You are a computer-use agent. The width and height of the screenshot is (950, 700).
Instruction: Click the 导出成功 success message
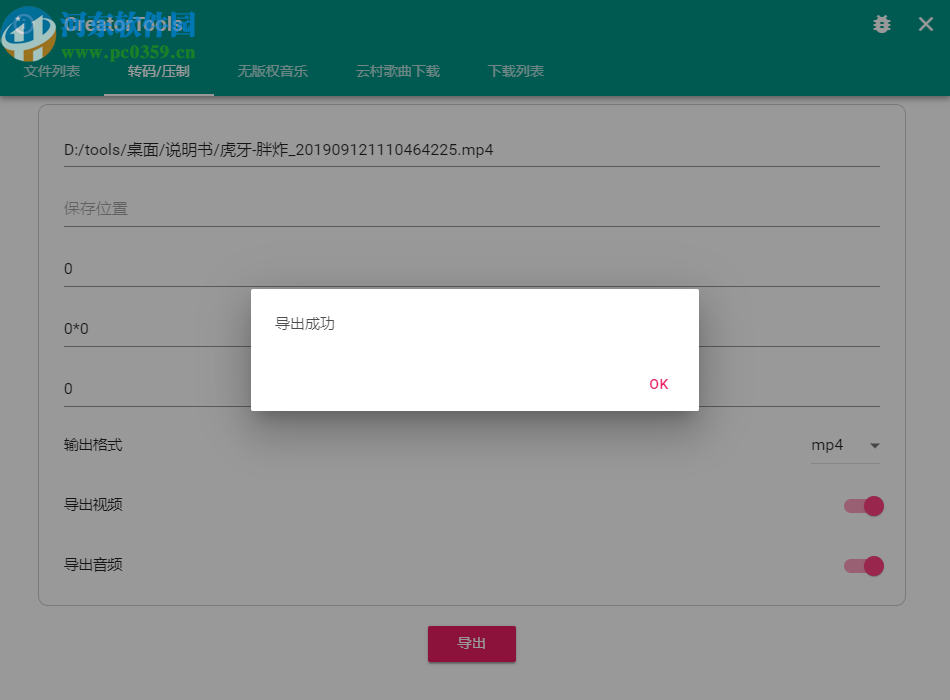pos(306,324)
